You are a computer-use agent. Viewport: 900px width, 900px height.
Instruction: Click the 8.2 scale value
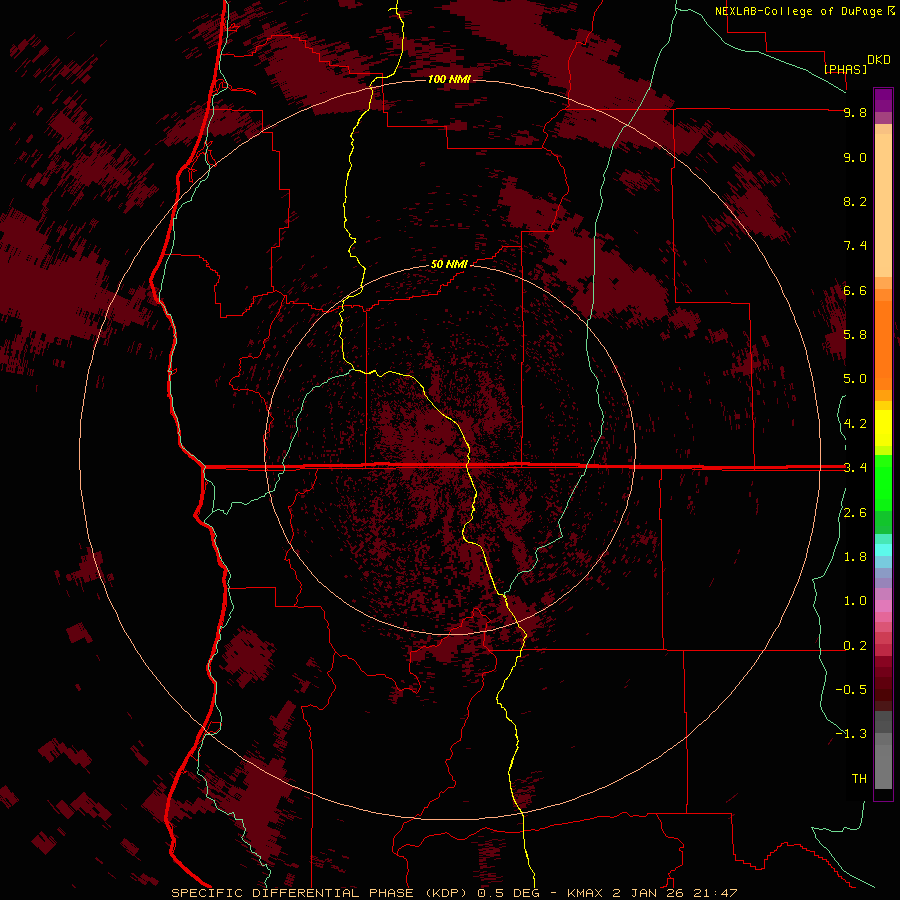(855, 202)
